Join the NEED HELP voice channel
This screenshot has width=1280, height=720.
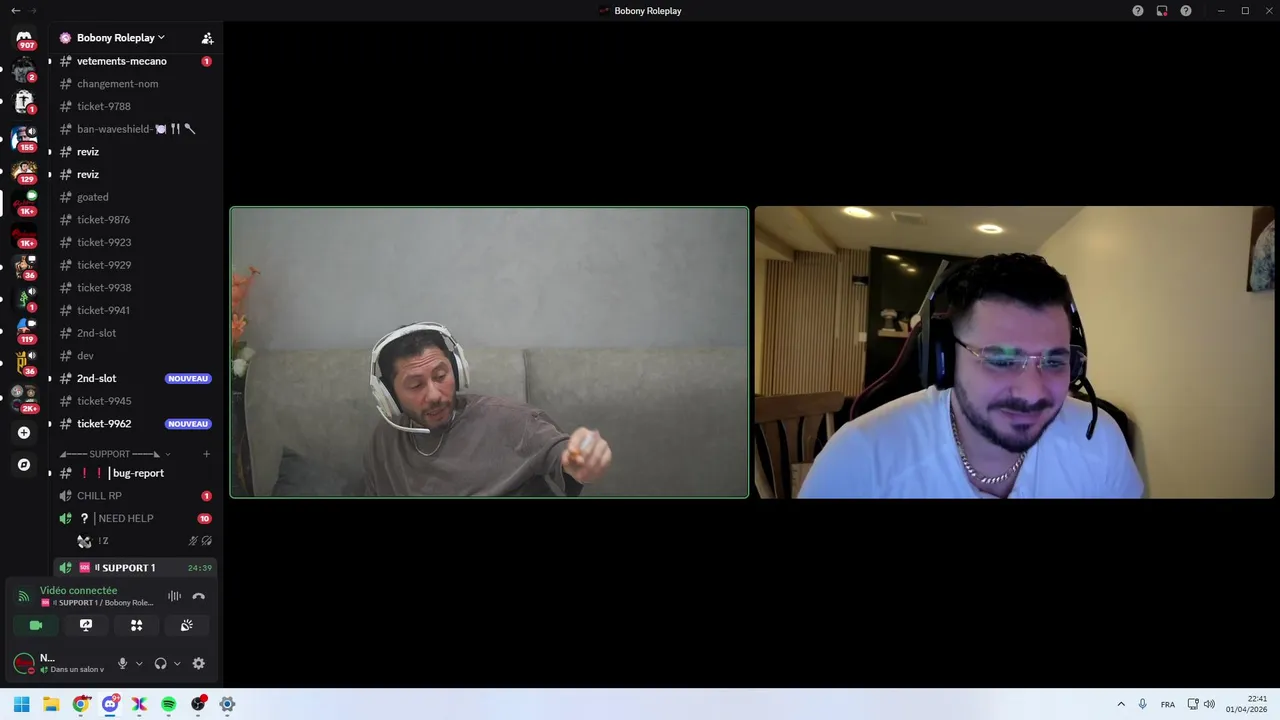click(135, 518)
